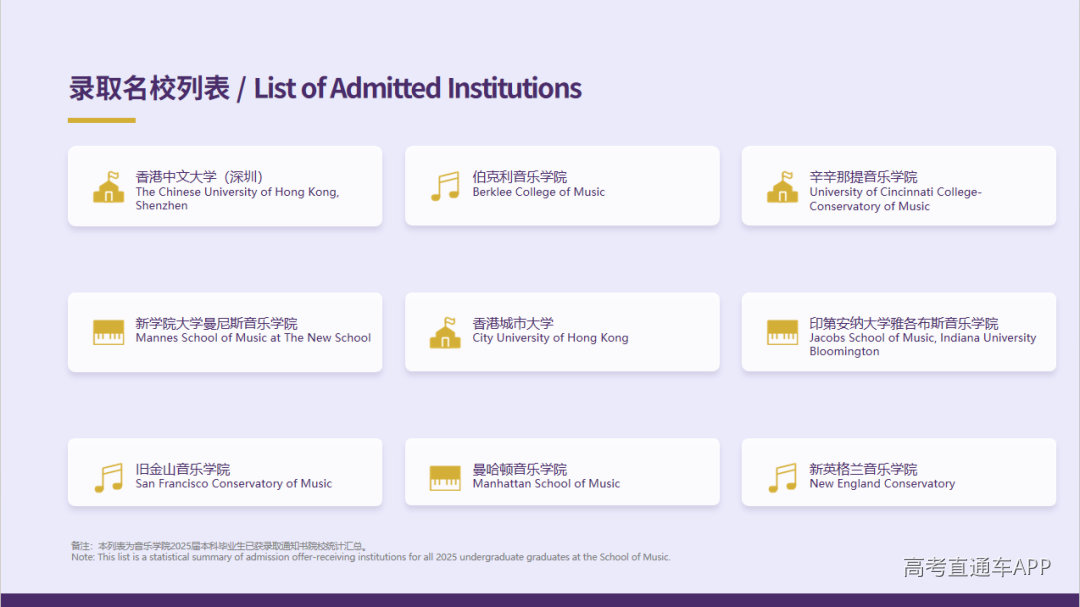Click the Chinese title 新英格兰音乐学院
Viewport: 1080px width, 607px height.
coord(863,469)
